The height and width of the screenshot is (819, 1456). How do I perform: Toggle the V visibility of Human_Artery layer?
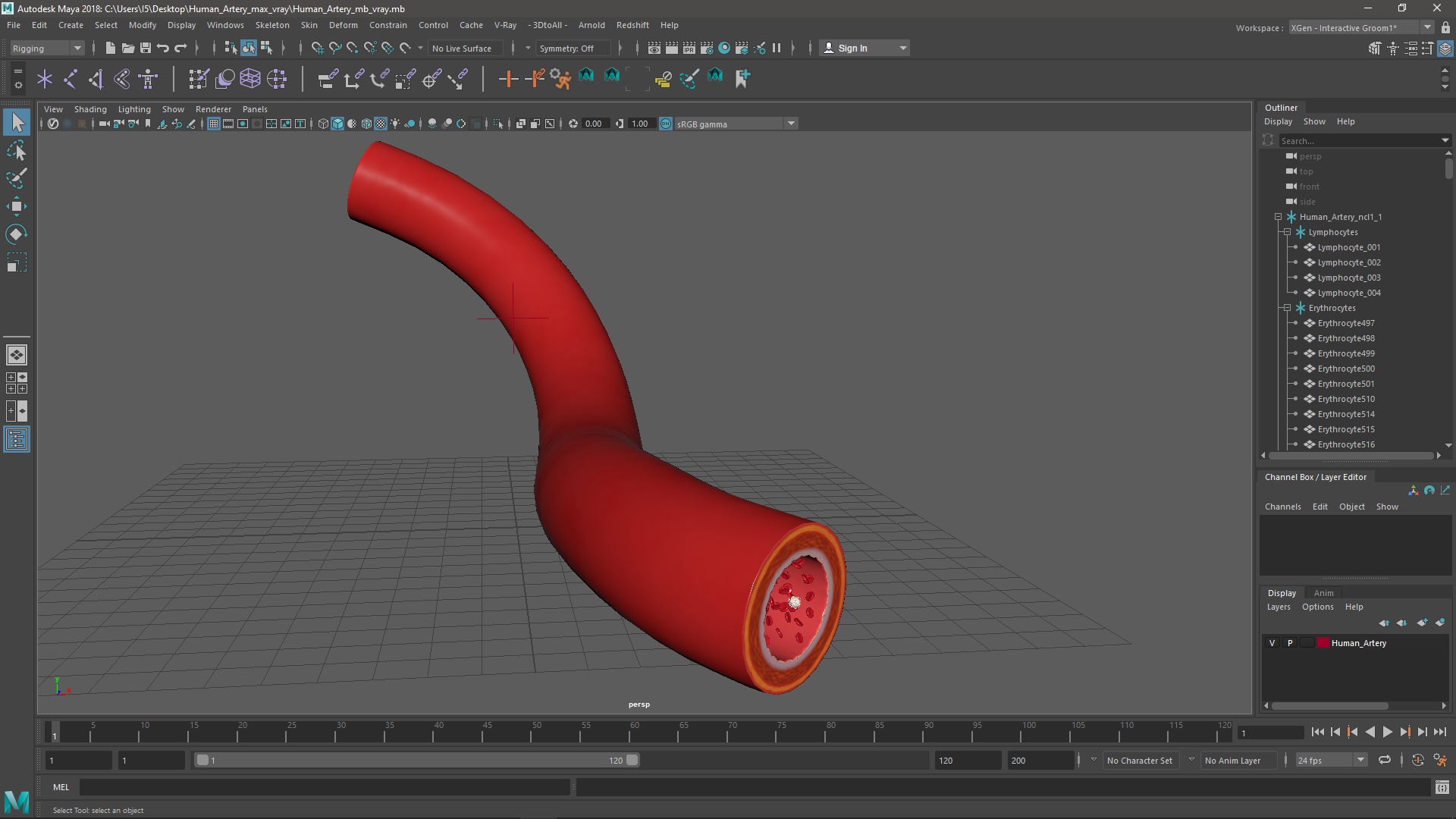tap(1272, 643)
